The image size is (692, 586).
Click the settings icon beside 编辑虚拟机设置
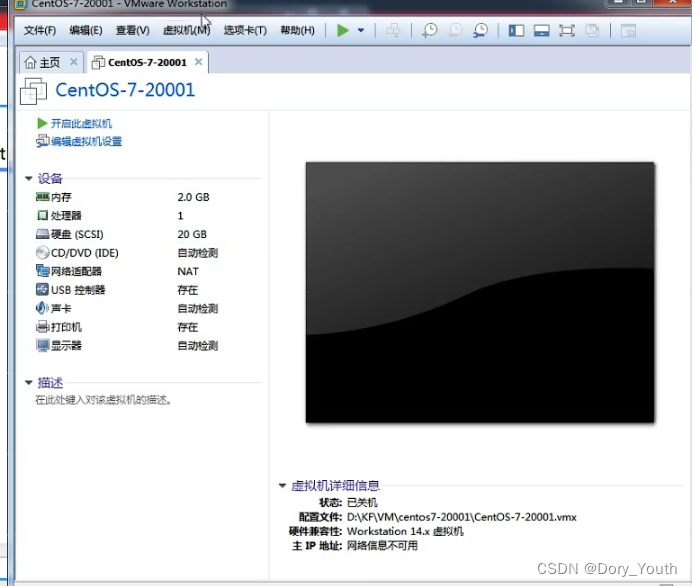pos(42,141)
